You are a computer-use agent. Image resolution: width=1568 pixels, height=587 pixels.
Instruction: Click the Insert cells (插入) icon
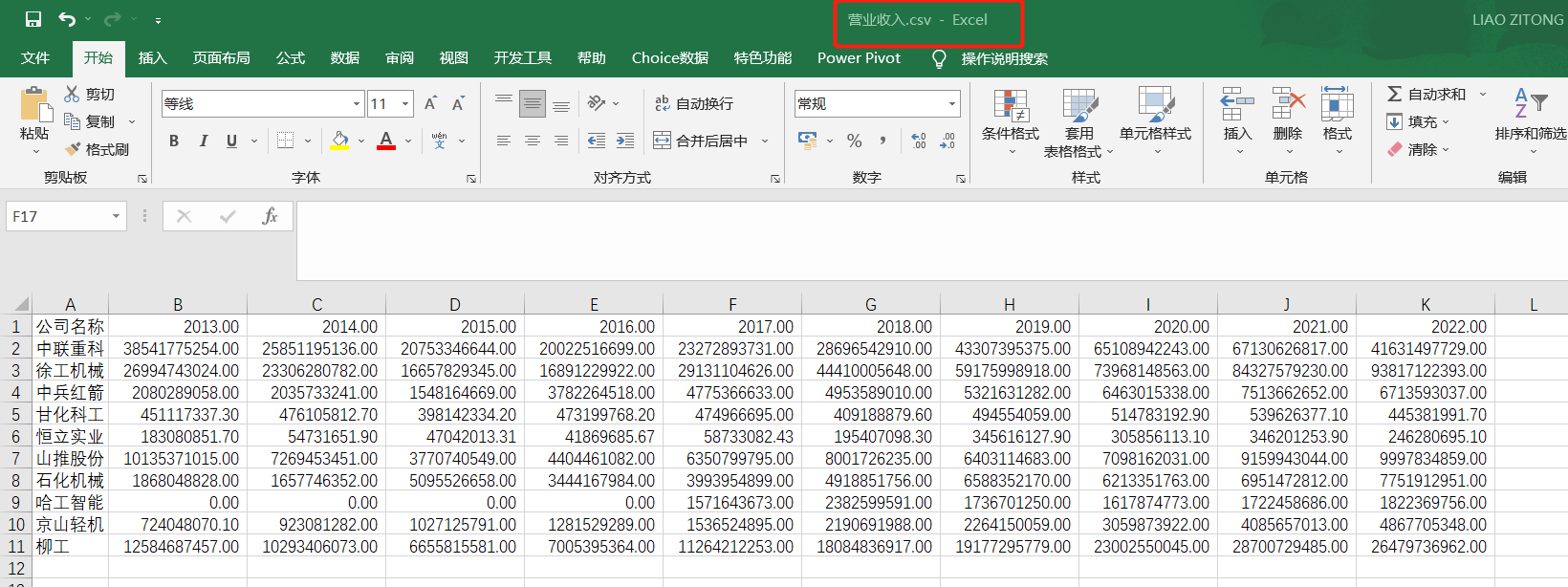(x=1237, y=103)
